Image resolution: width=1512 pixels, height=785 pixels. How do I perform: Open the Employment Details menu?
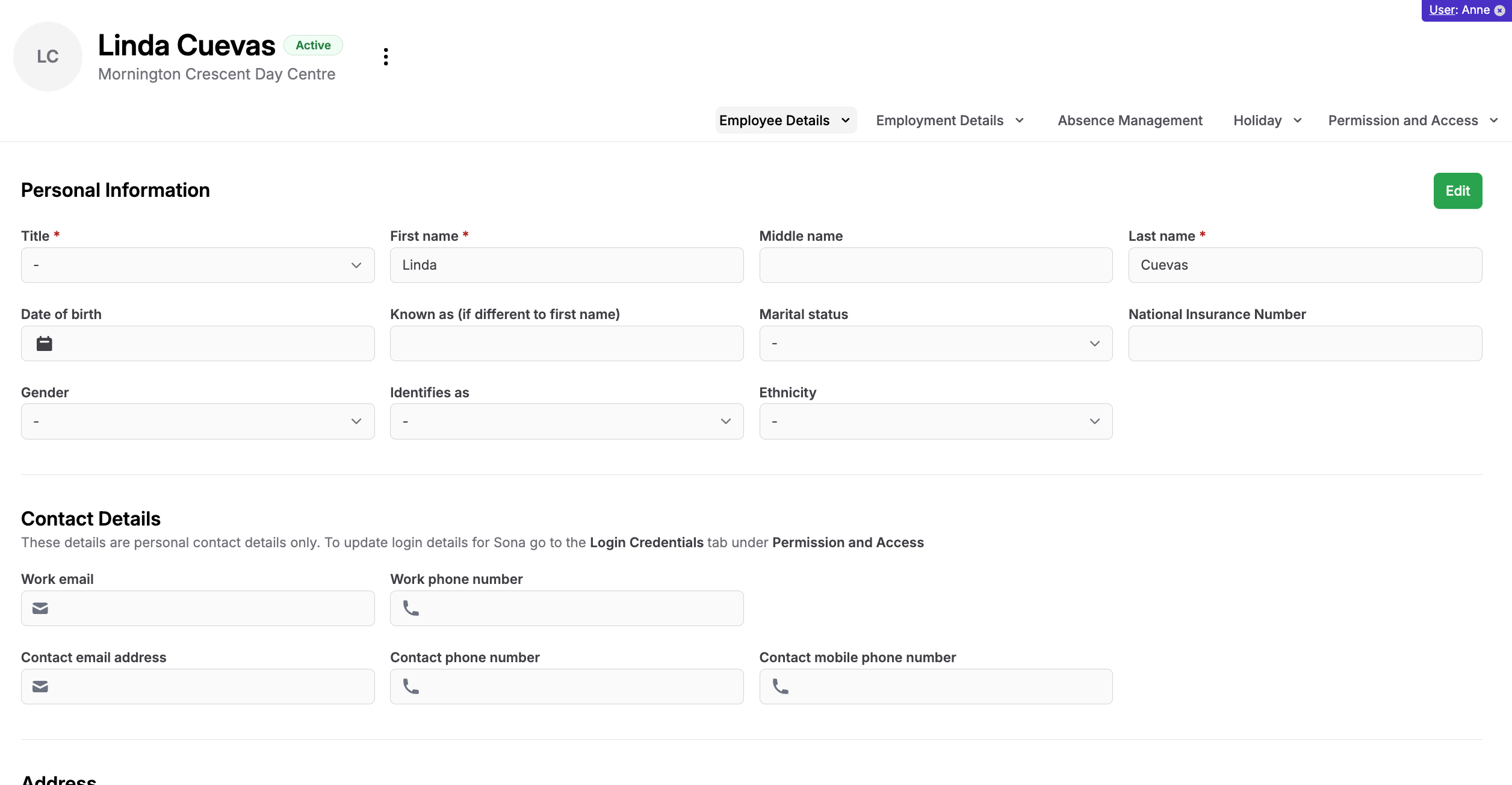[949, 120]
